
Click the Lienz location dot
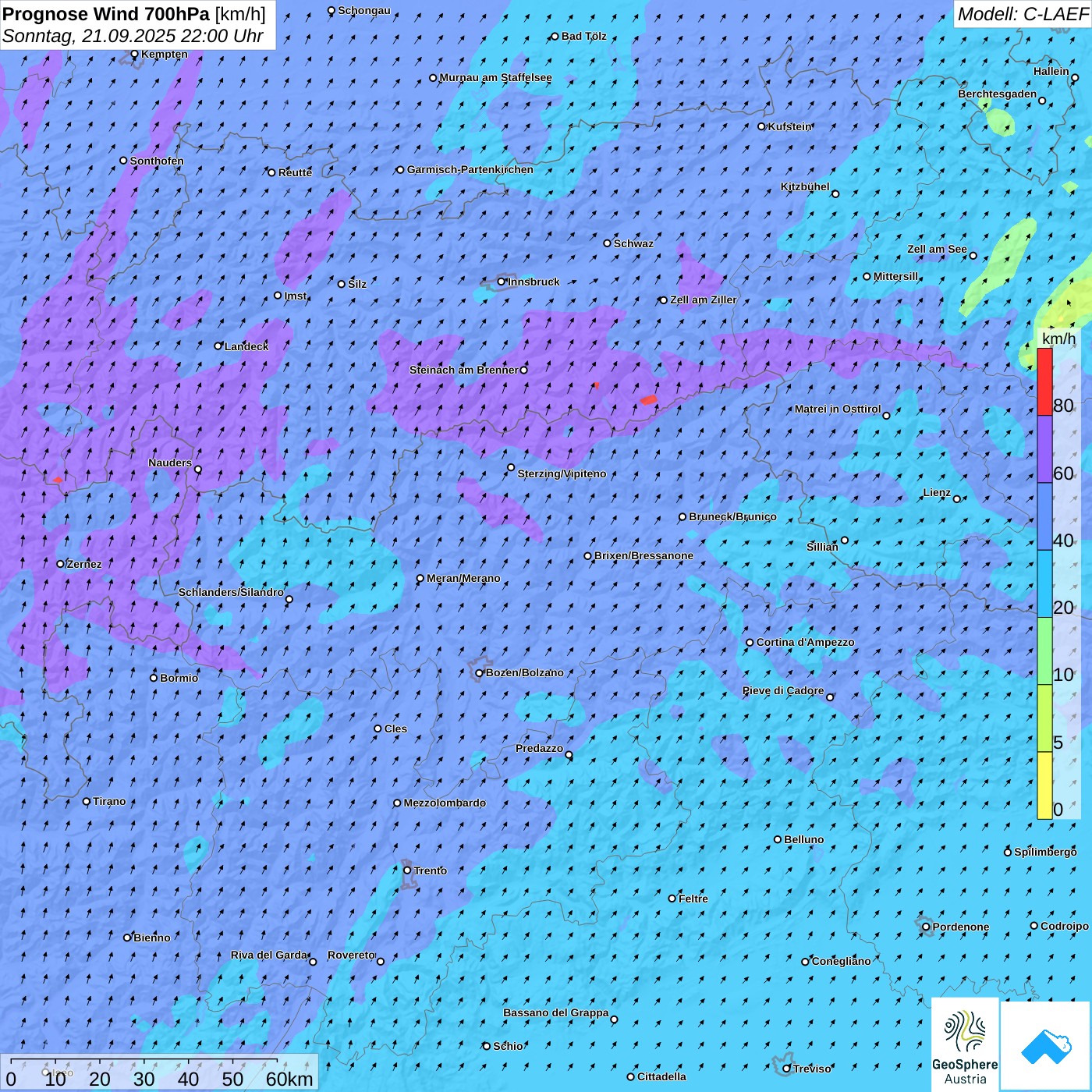[x=957, y=499]
